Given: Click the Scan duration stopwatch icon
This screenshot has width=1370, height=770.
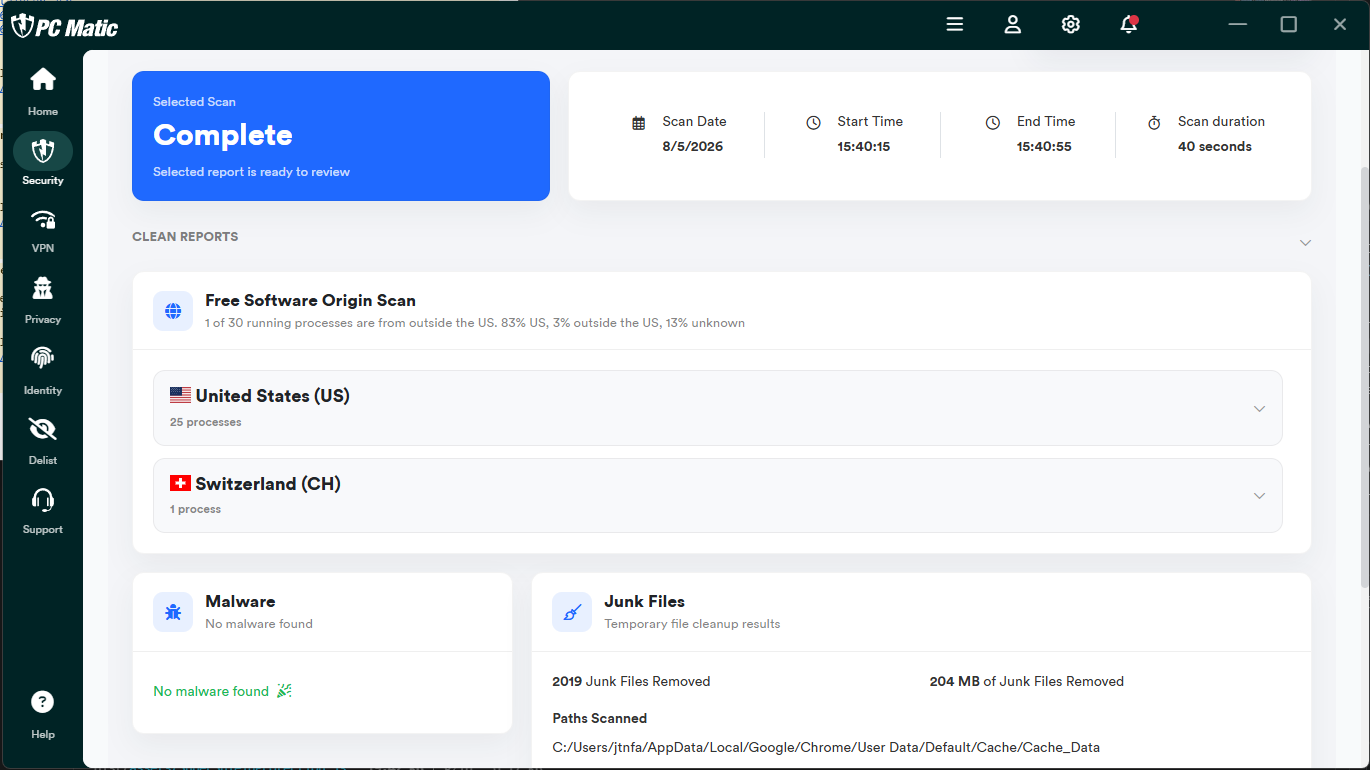Looking at the screenshot, I should tap(1154, 122).
